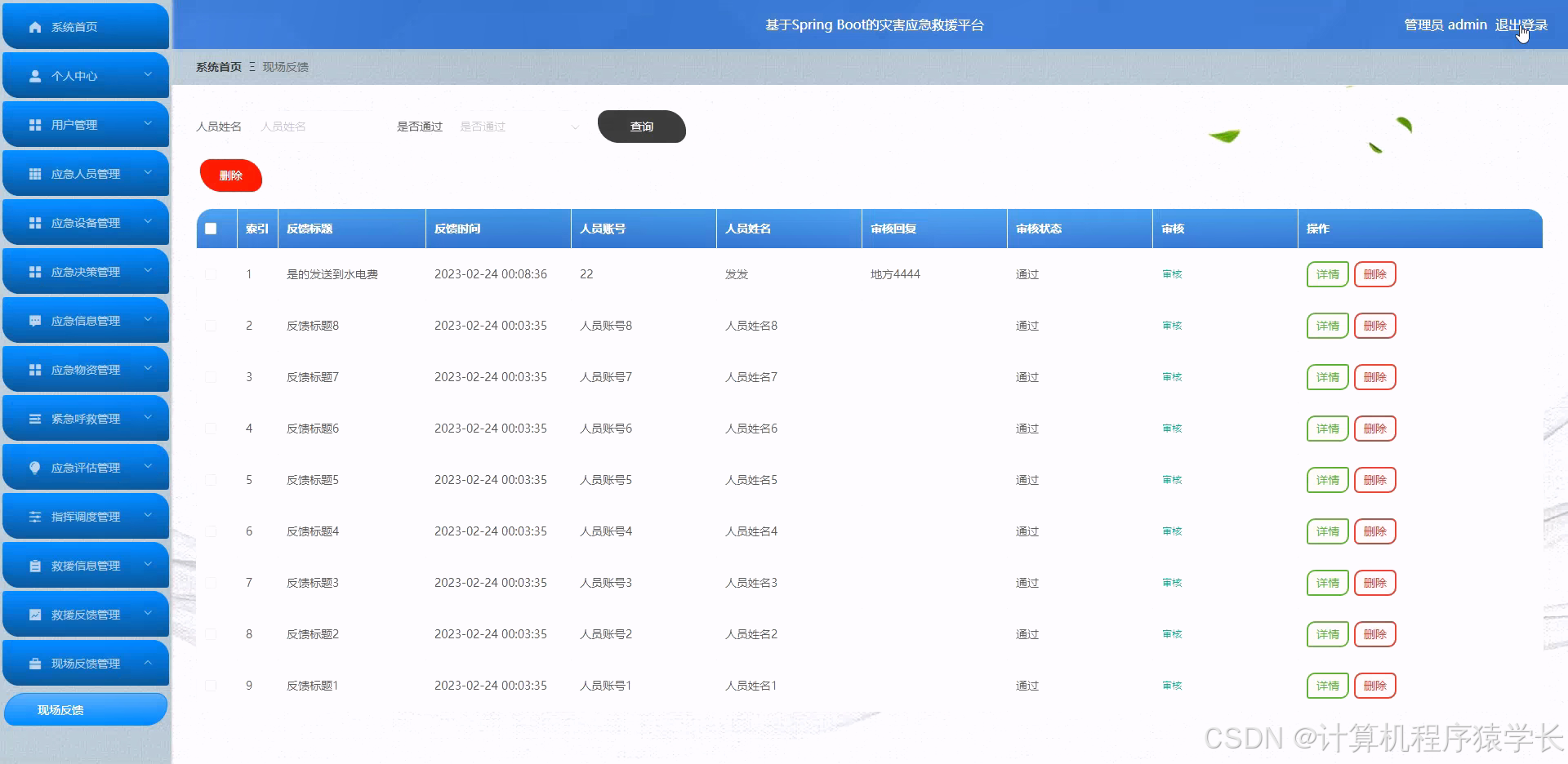Expand 应急物资管理 with its chevron
This screenshot has width=1568, height=764.
[x=148, y=369]
